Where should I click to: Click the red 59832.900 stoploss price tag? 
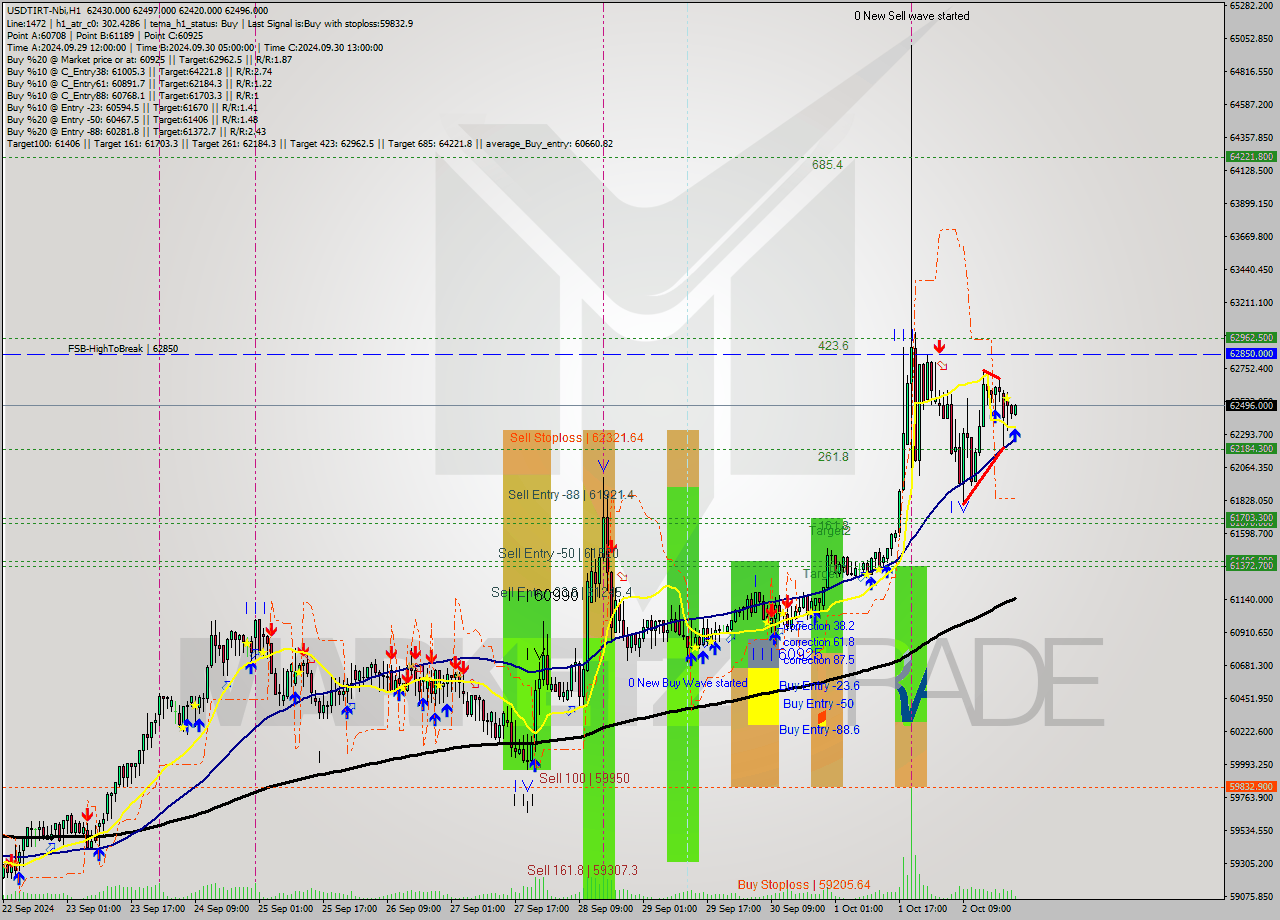coord(1250,787)
